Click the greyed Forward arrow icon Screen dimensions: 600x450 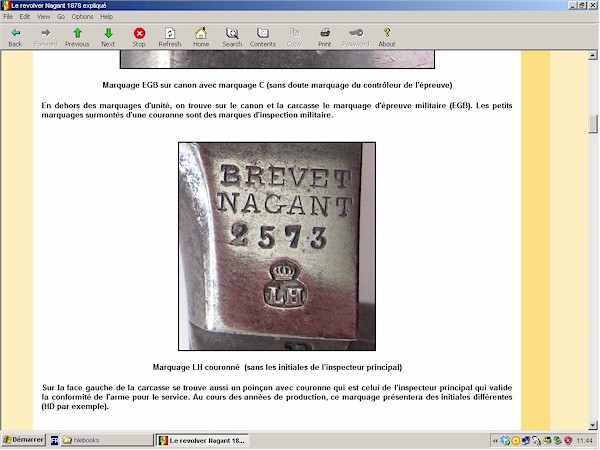coord(46,33)
